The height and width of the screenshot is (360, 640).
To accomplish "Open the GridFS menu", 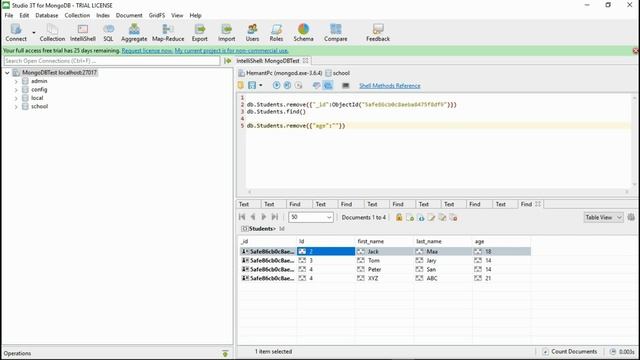I will 157,15.
